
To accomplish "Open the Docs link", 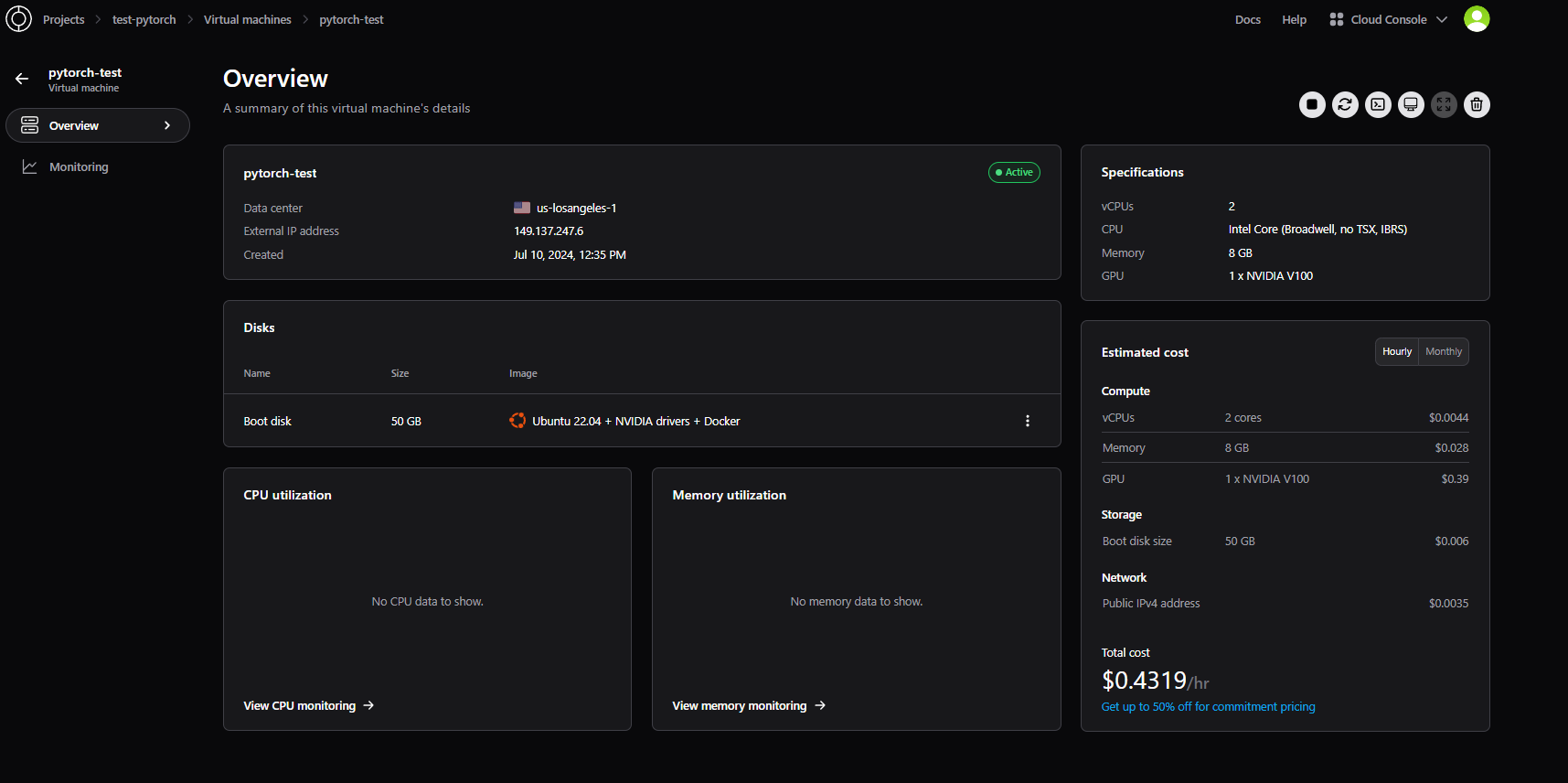I will 1248,19.
